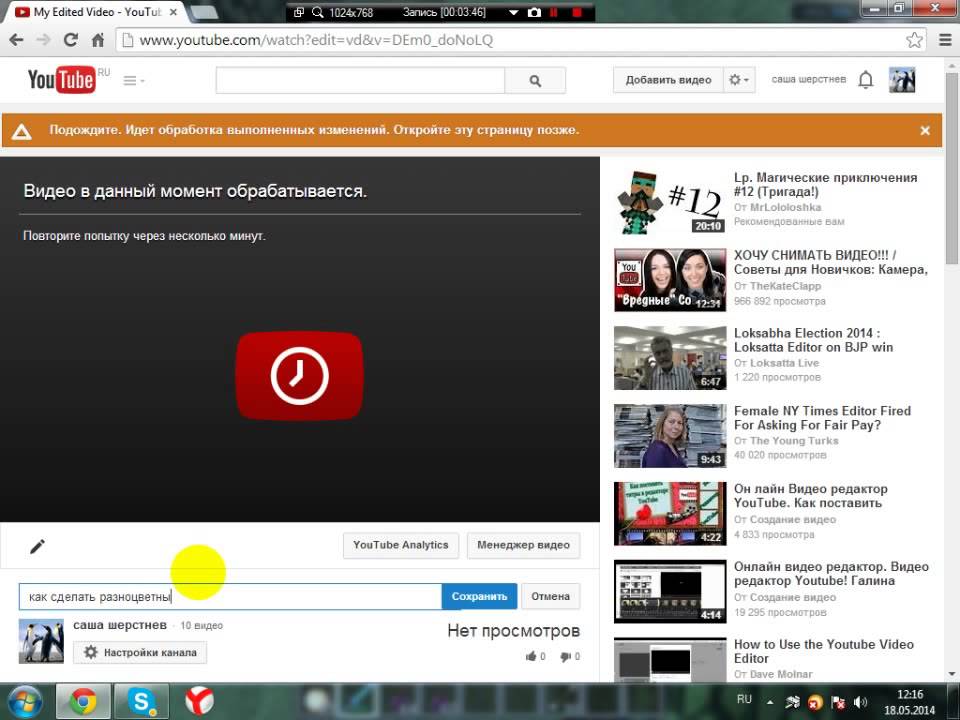This screenshot has width=960, height=720.
Task: Open YouTube Analytics
Action: [x=400, y=545]
